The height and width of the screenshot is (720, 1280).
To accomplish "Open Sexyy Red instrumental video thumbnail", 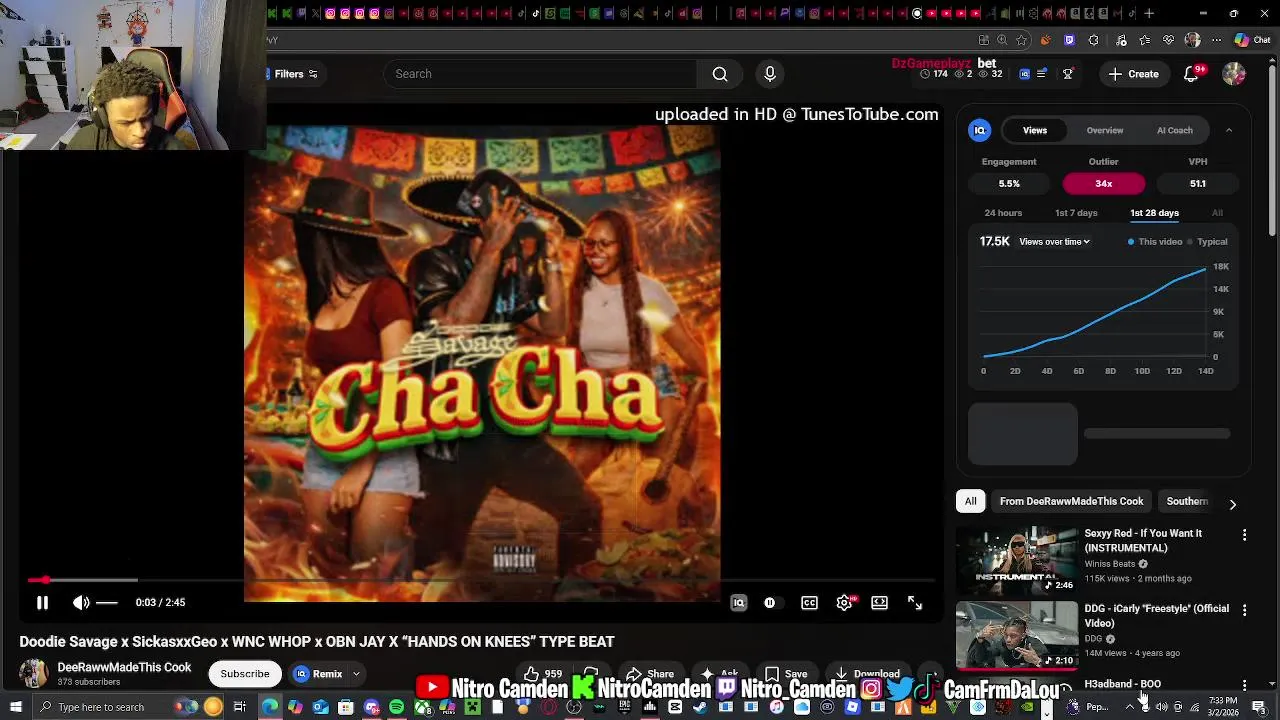I will coord(1017,560).
